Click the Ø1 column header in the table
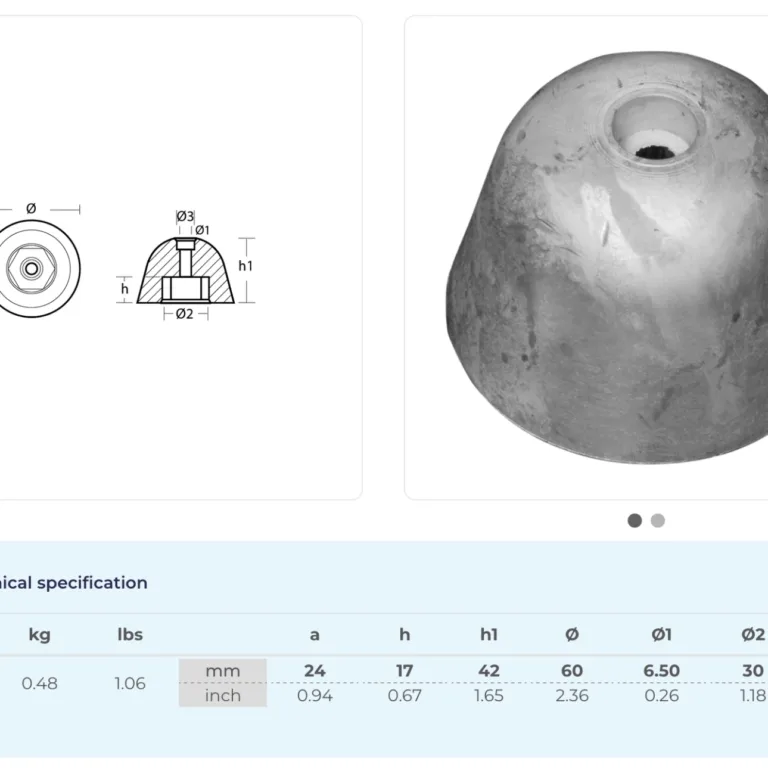This screenshot has height=768, width=768. tap(661, 635)
